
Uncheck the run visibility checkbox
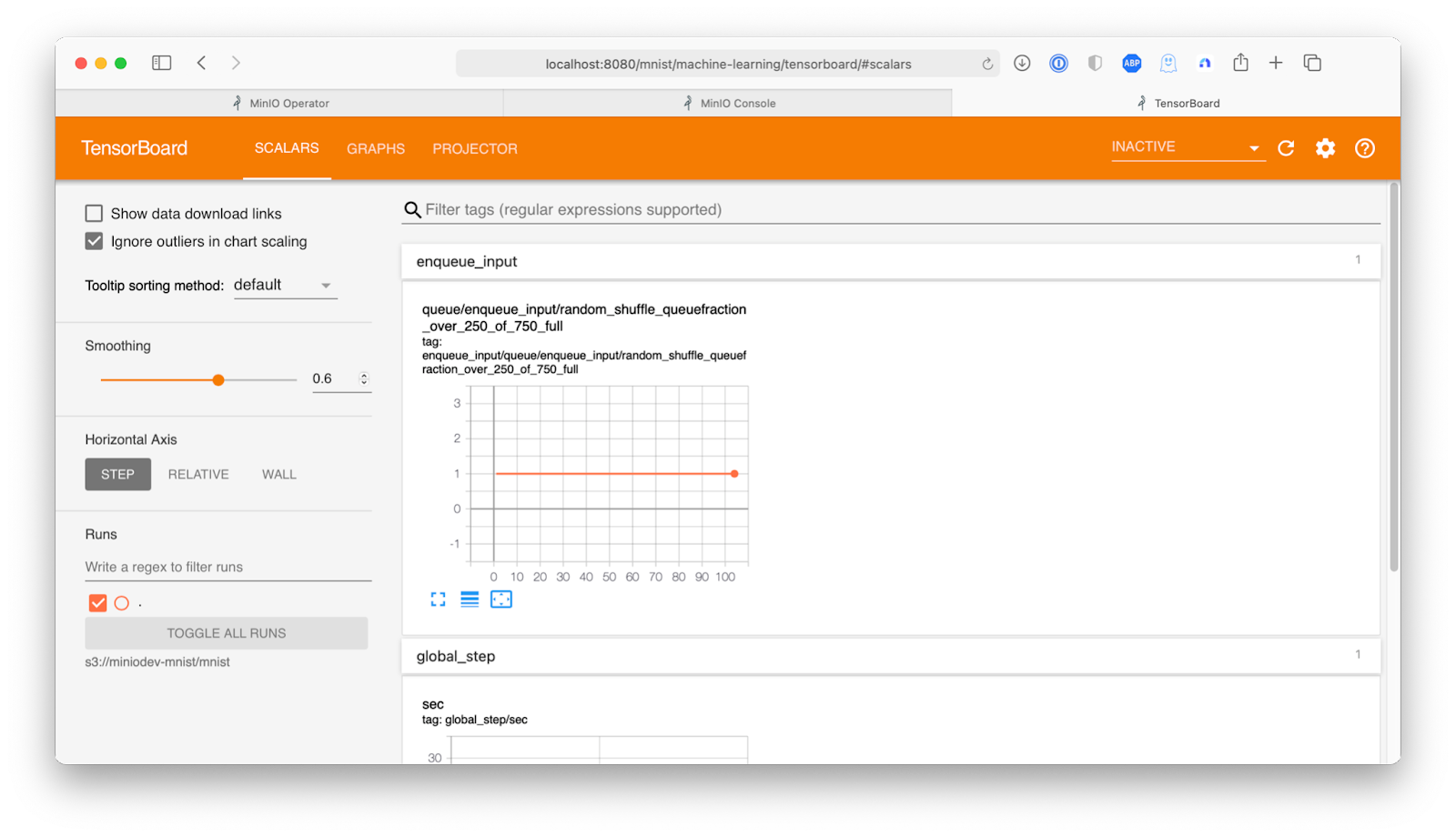pyautogui.click(x=98, y=603)
